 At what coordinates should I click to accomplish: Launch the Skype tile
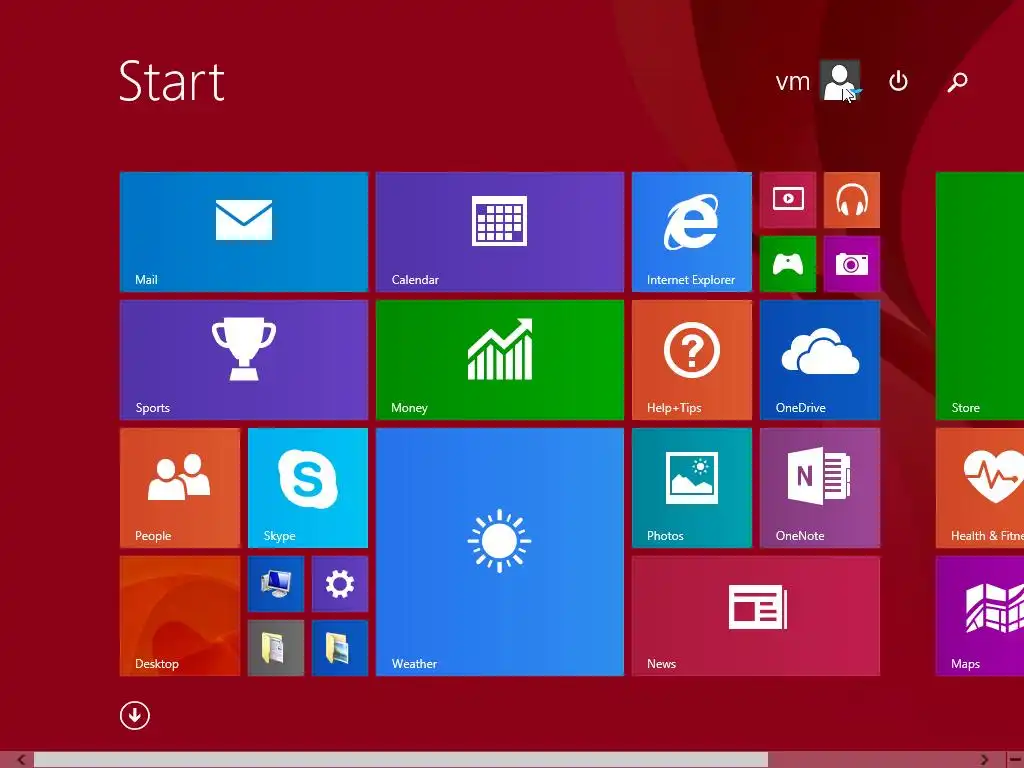click(308, 488)
